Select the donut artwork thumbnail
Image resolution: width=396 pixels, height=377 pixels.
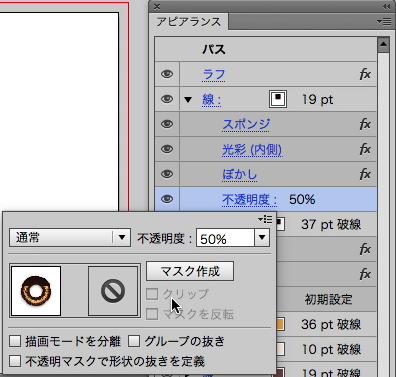[x=36, y=291]
